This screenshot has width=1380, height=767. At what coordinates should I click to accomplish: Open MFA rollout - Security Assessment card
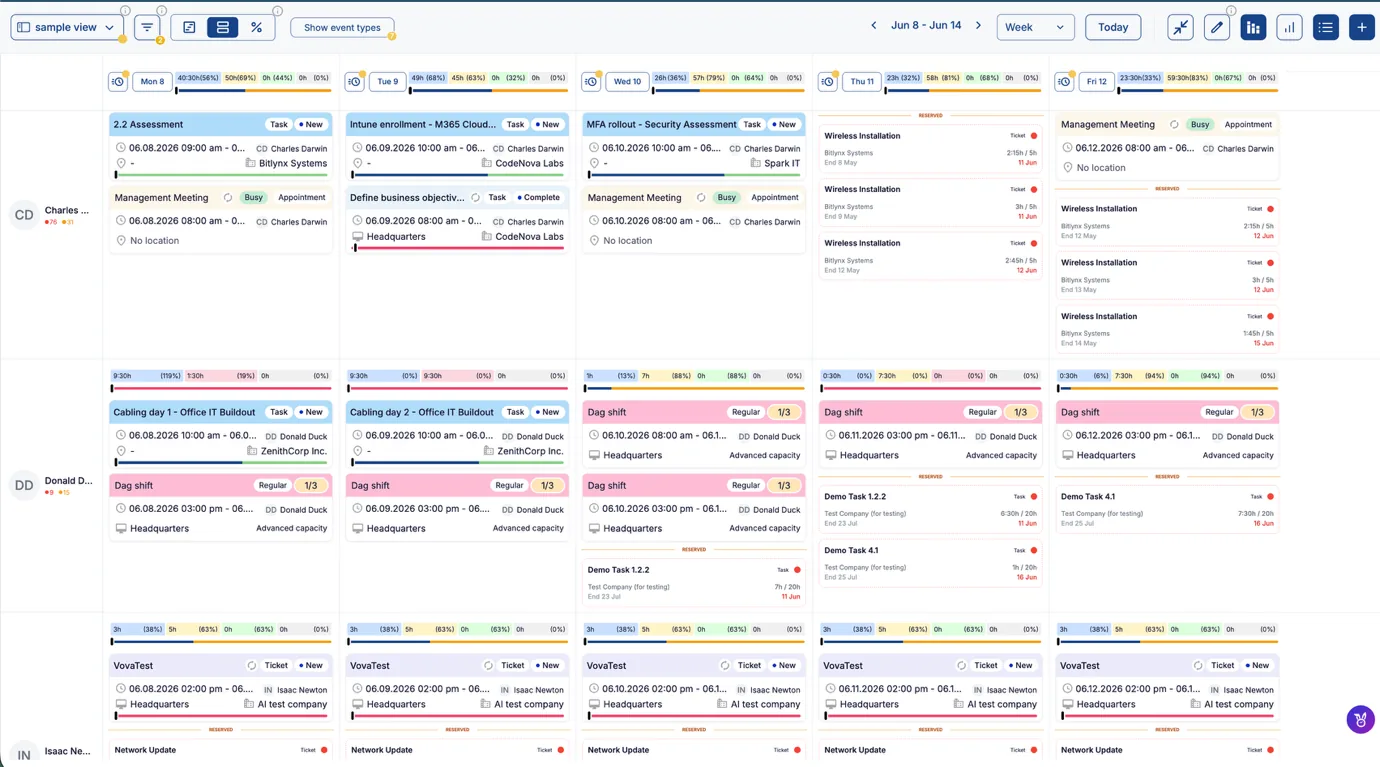pyautogui.click(x=694, y=145)
